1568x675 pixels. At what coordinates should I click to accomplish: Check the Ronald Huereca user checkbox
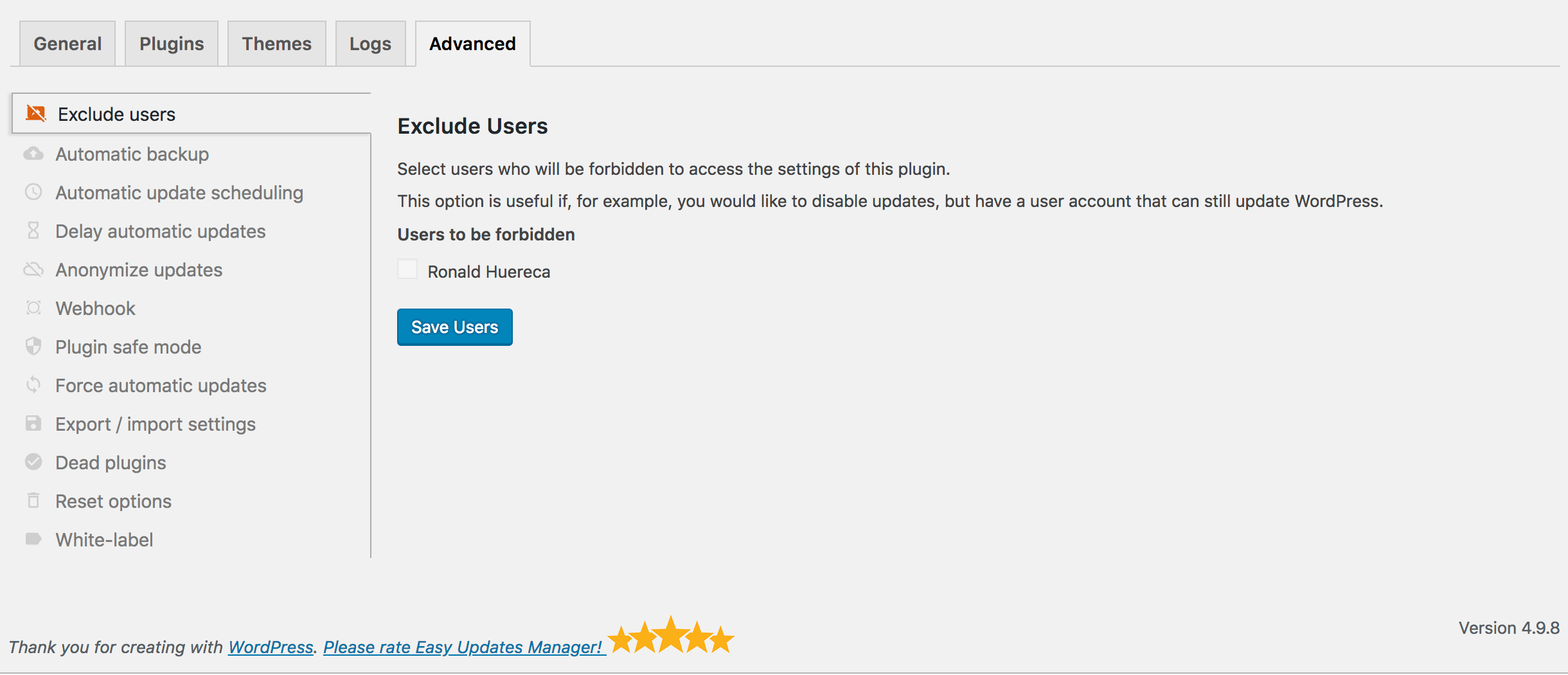(x=407, y=269)
